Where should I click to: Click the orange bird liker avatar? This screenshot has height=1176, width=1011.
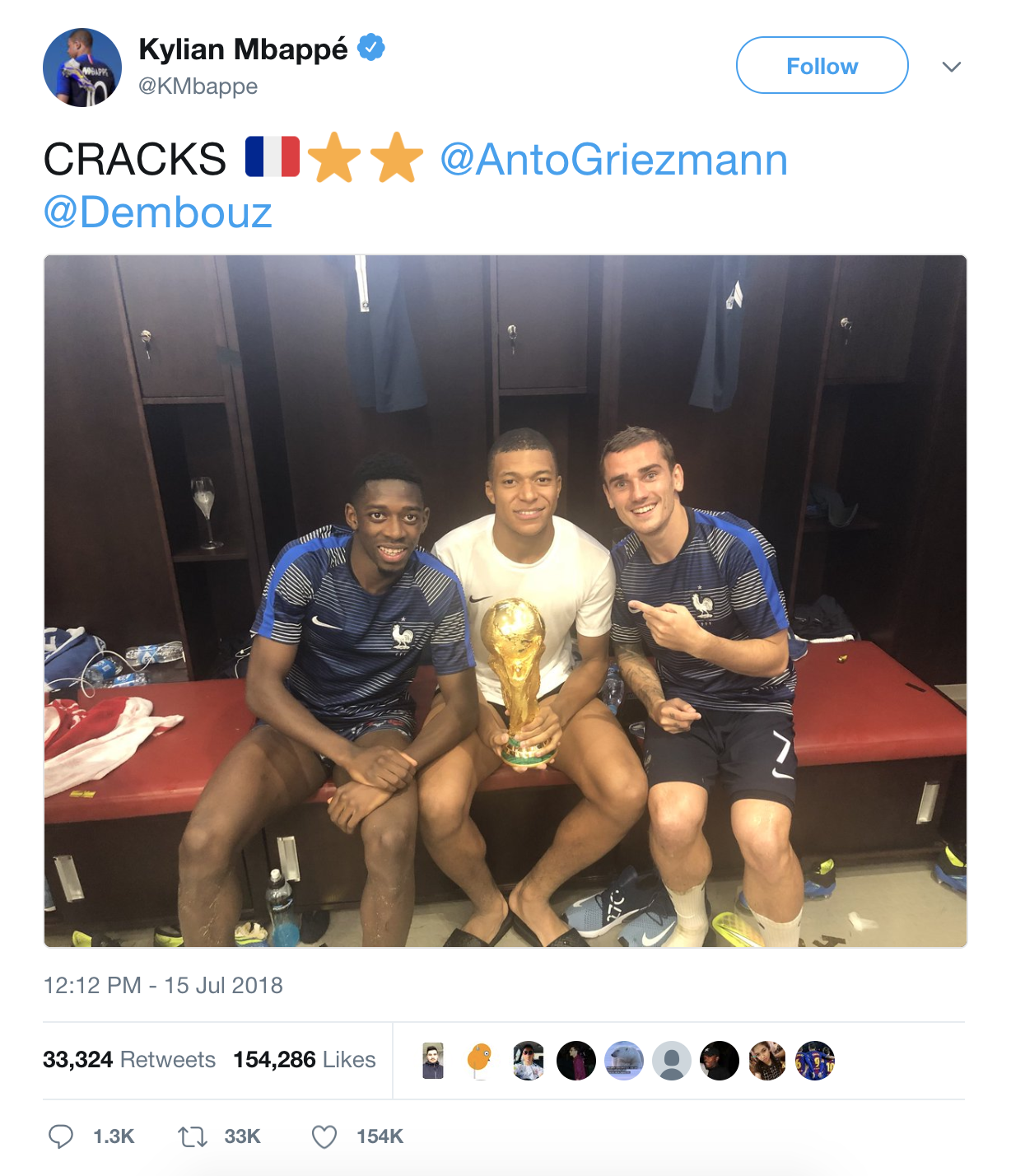click(x=480, y=1061)
